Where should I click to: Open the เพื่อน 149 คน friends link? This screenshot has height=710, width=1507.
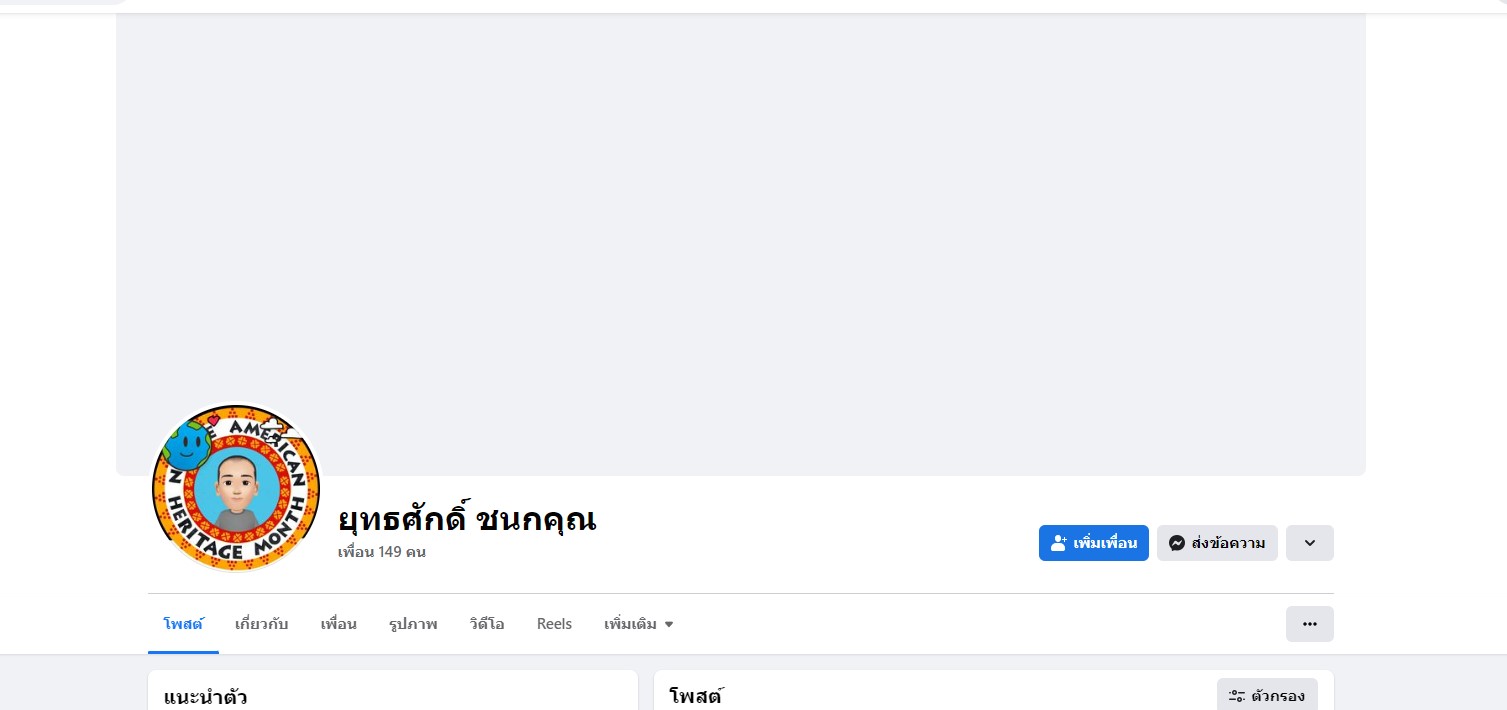[381, 552]
